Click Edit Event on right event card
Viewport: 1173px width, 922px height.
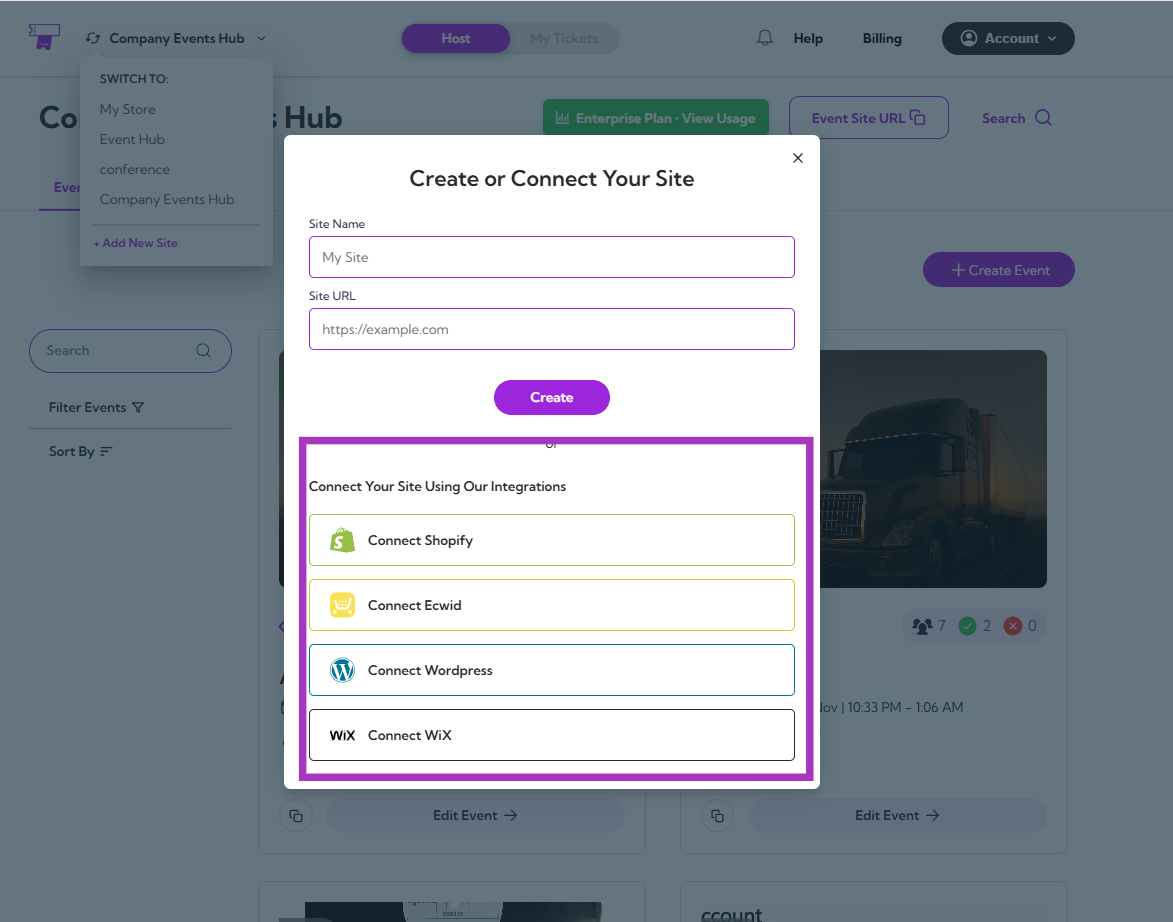(x=897, y=816)
